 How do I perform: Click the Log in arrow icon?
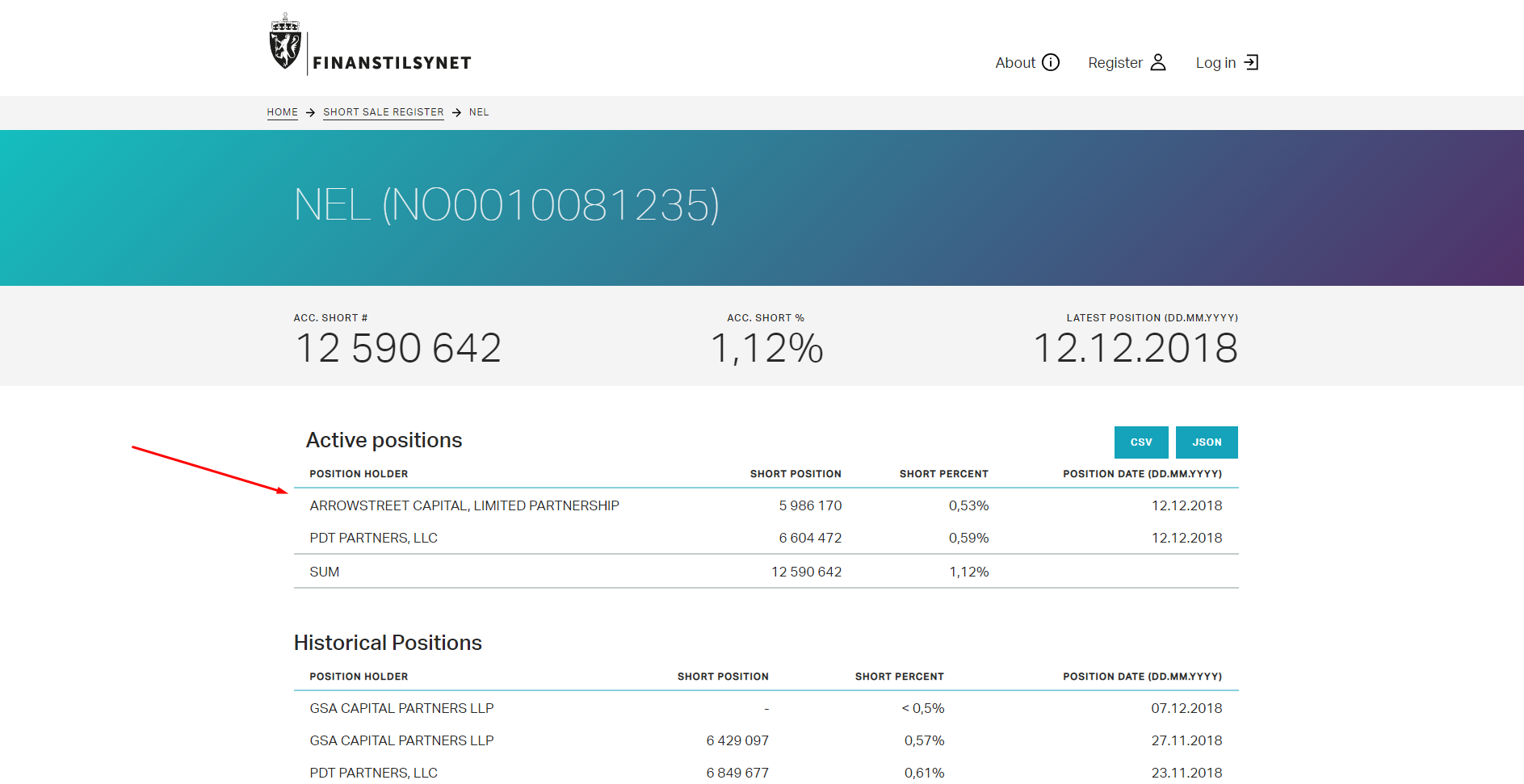1251,62
